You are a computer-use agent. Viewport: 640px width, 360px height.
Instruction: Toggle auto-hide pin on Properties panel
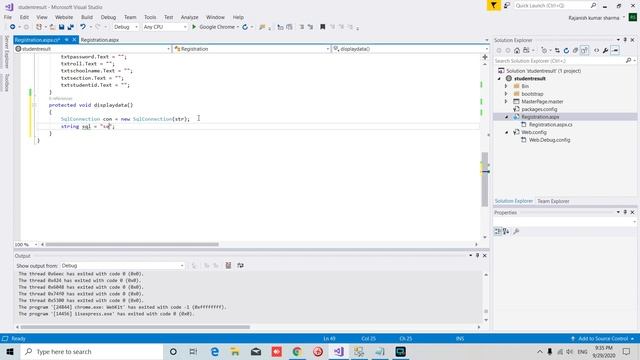point(625,212)
